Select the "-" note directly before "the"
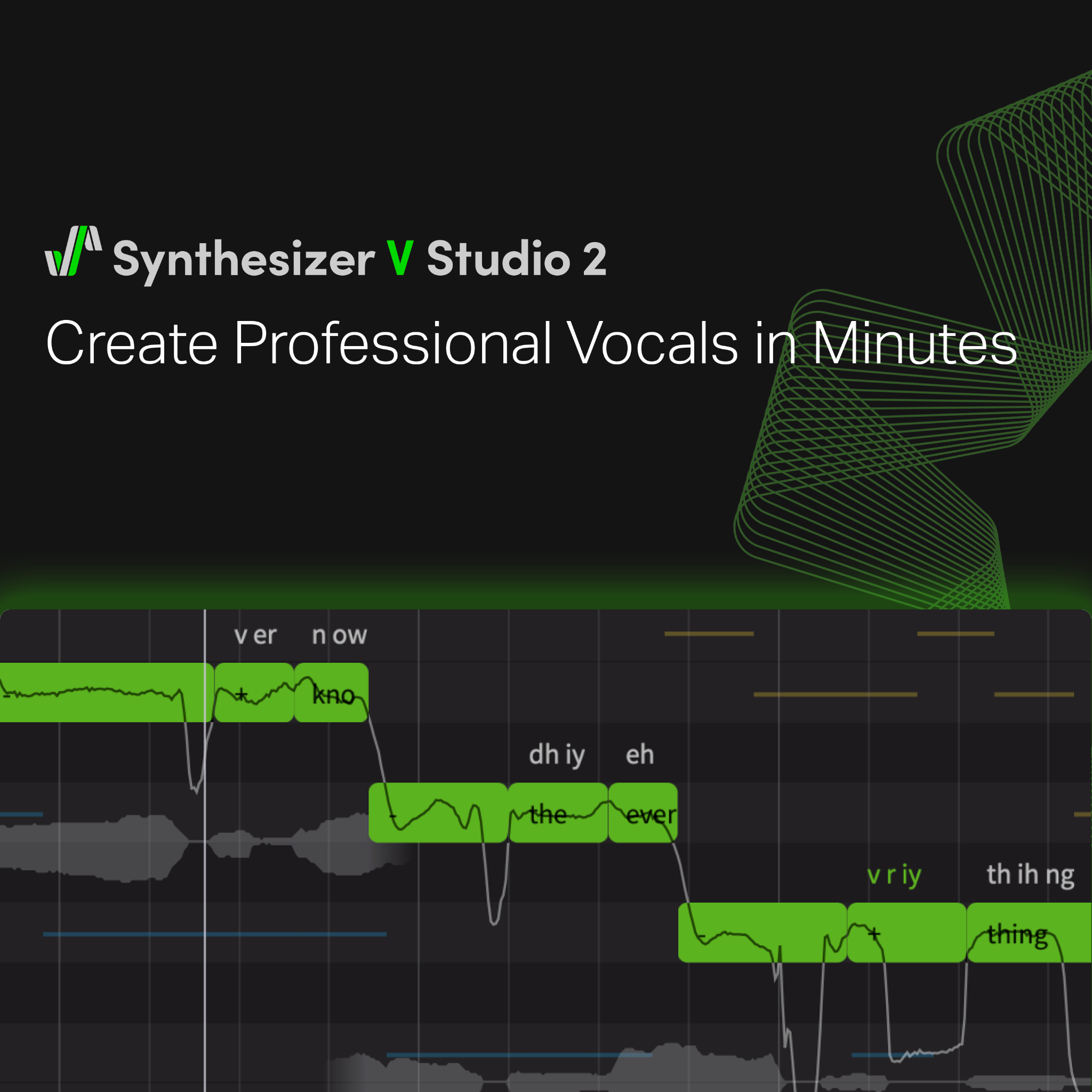Viewport: 1092px width, 1092px height. 438,812
